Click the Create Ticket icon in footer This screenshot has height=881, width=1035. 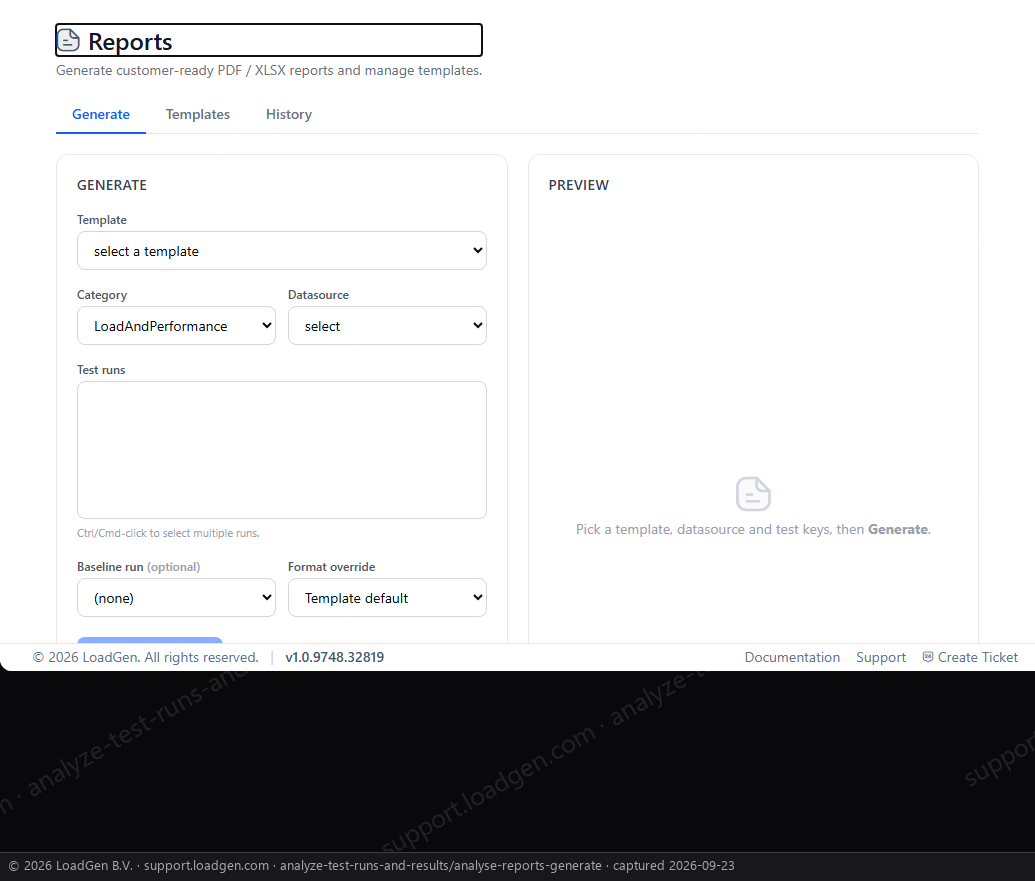coord(927,657)
